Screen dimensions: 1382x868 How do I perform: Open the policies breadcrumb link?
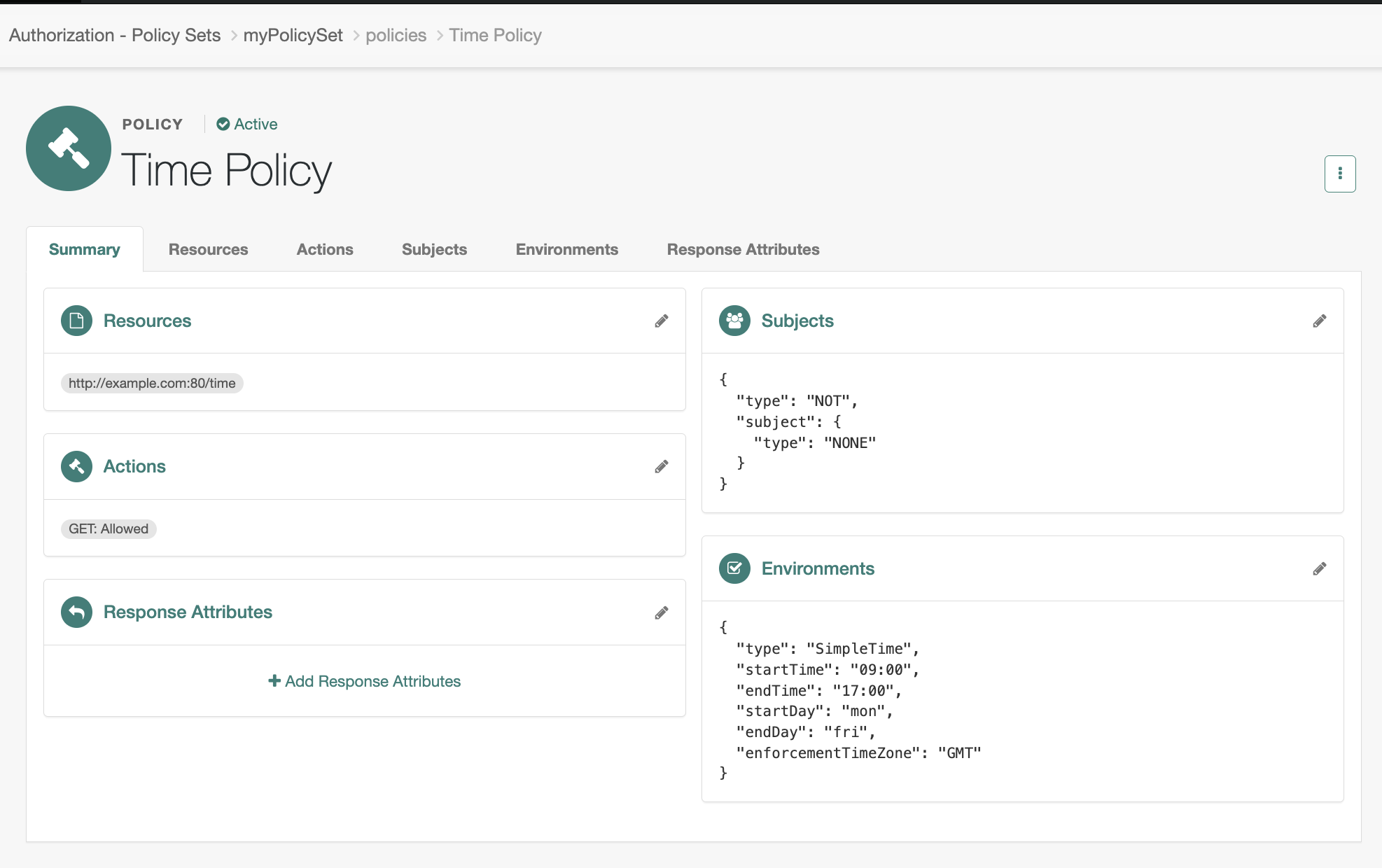396,35
